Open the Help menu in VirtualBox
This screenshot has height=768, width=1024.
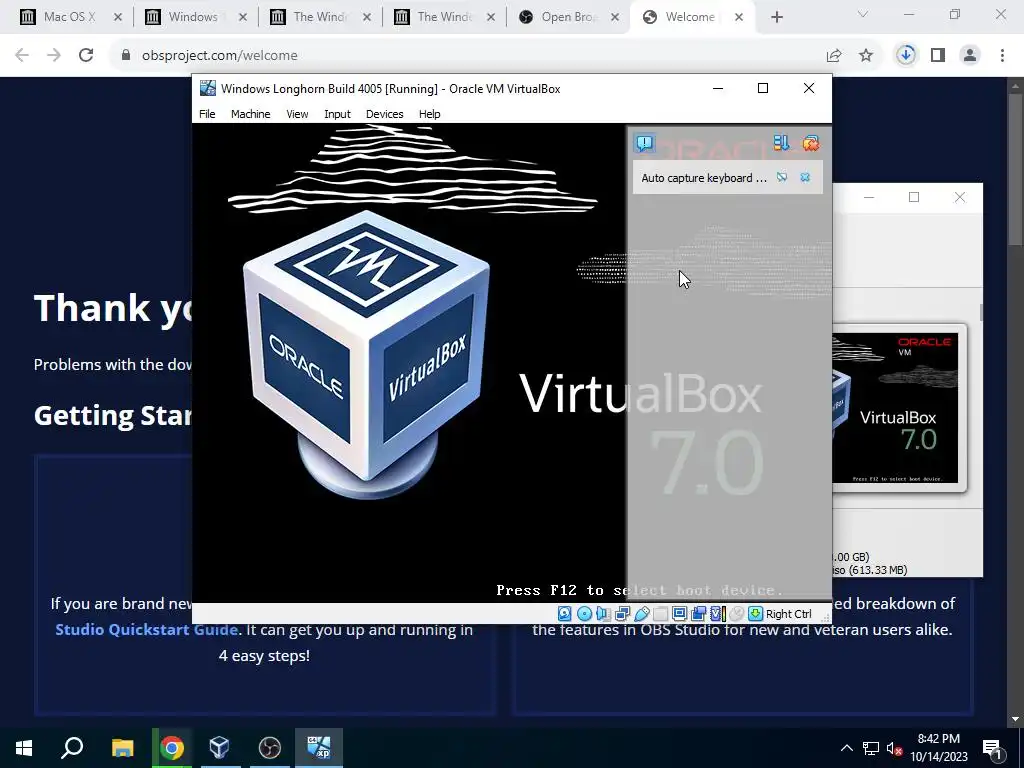pos(429,114)
